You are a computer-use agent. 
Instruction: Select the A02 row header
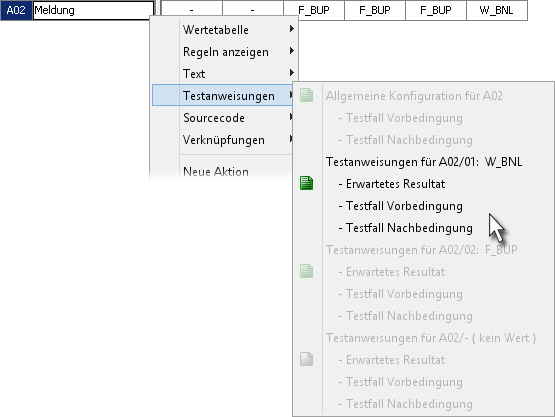pos(16,10)
